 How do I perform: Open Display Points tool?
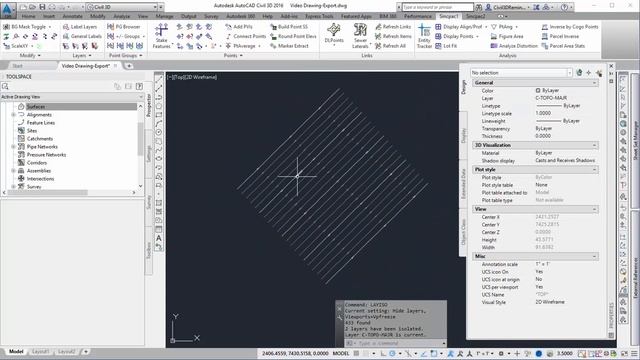(x=458, y=36)
